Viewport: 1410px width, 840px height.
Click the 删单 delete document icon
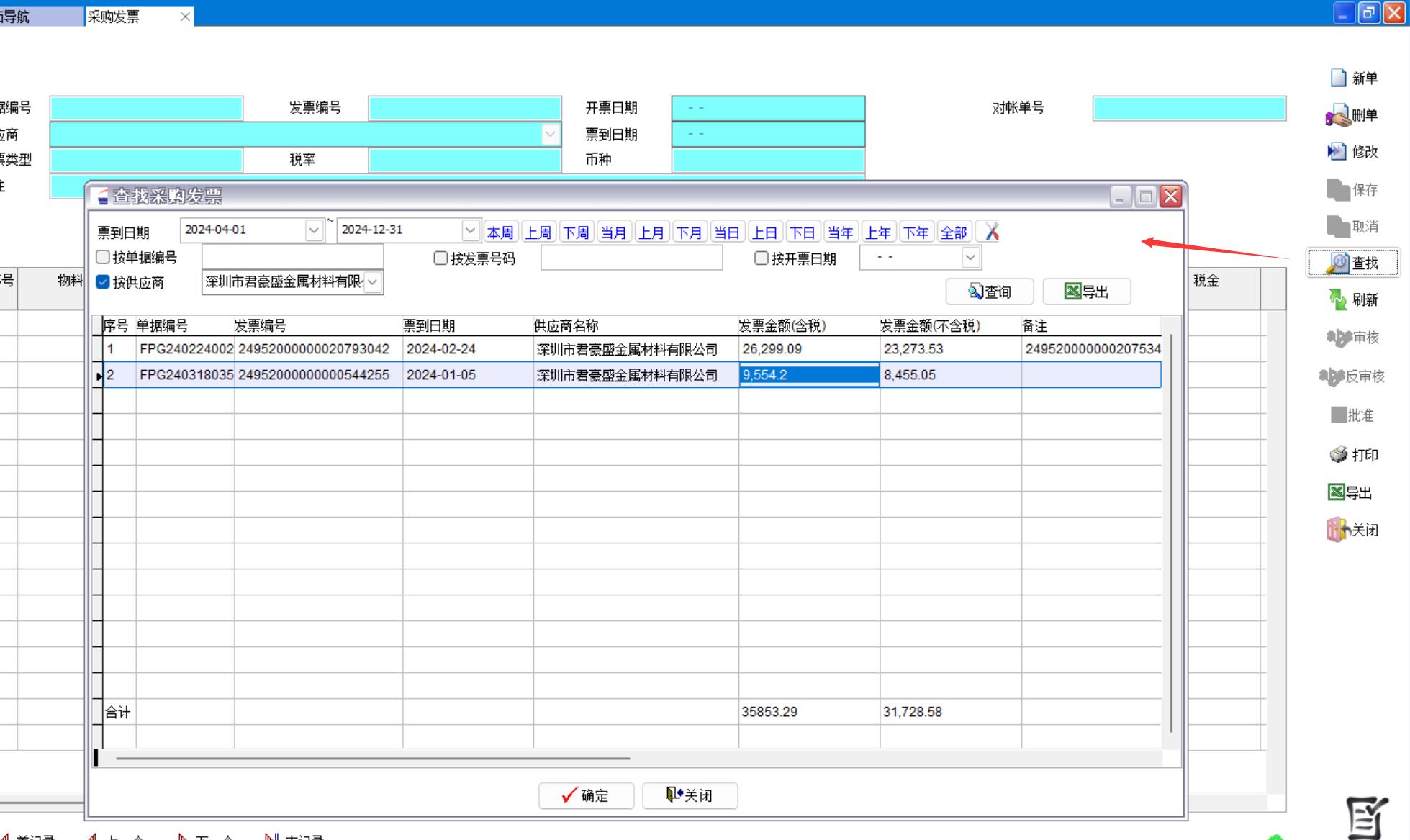[1337, 115]
